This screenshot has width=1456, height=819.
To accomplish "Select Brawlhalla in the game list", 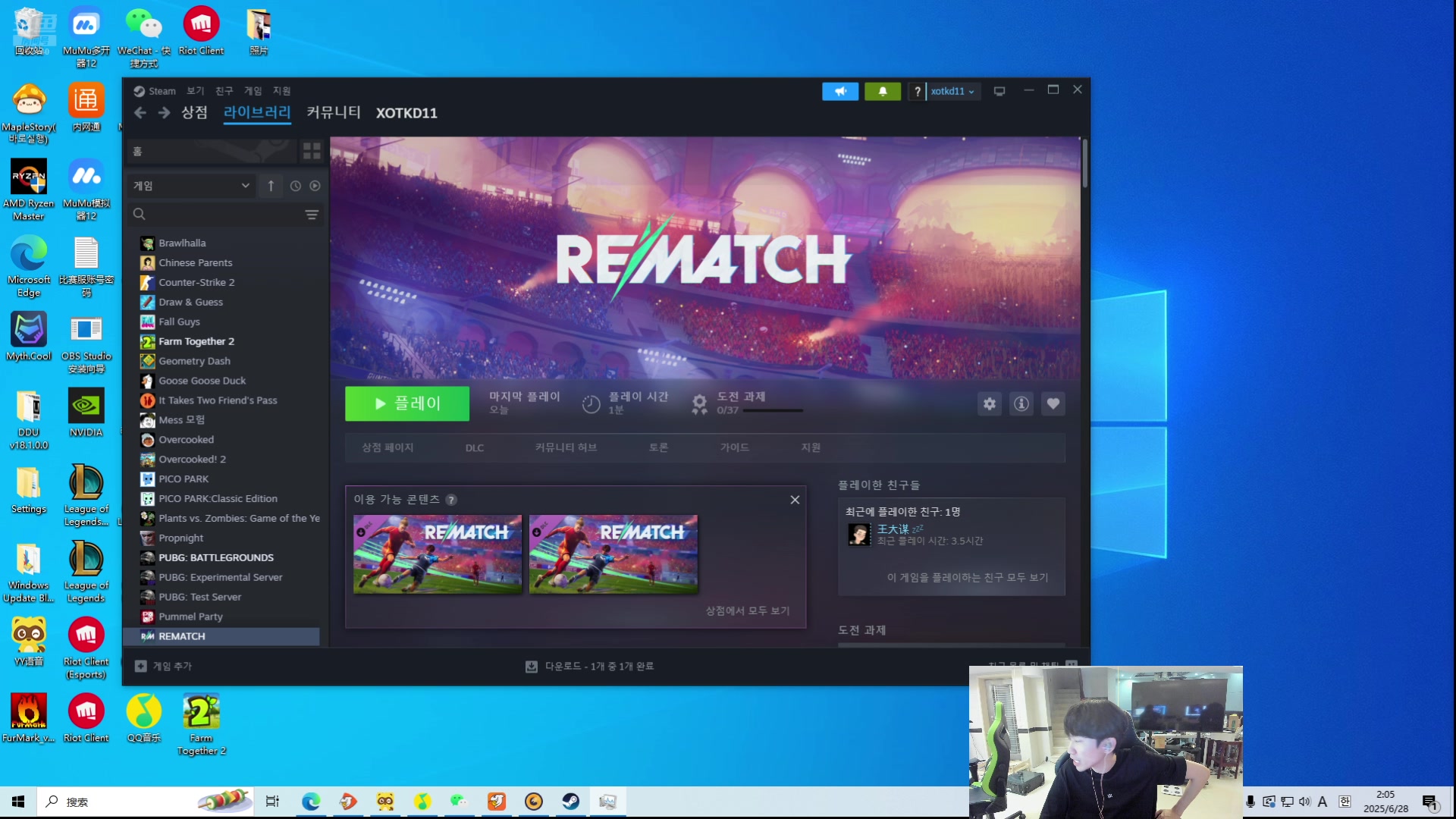I will click(182, 243).
